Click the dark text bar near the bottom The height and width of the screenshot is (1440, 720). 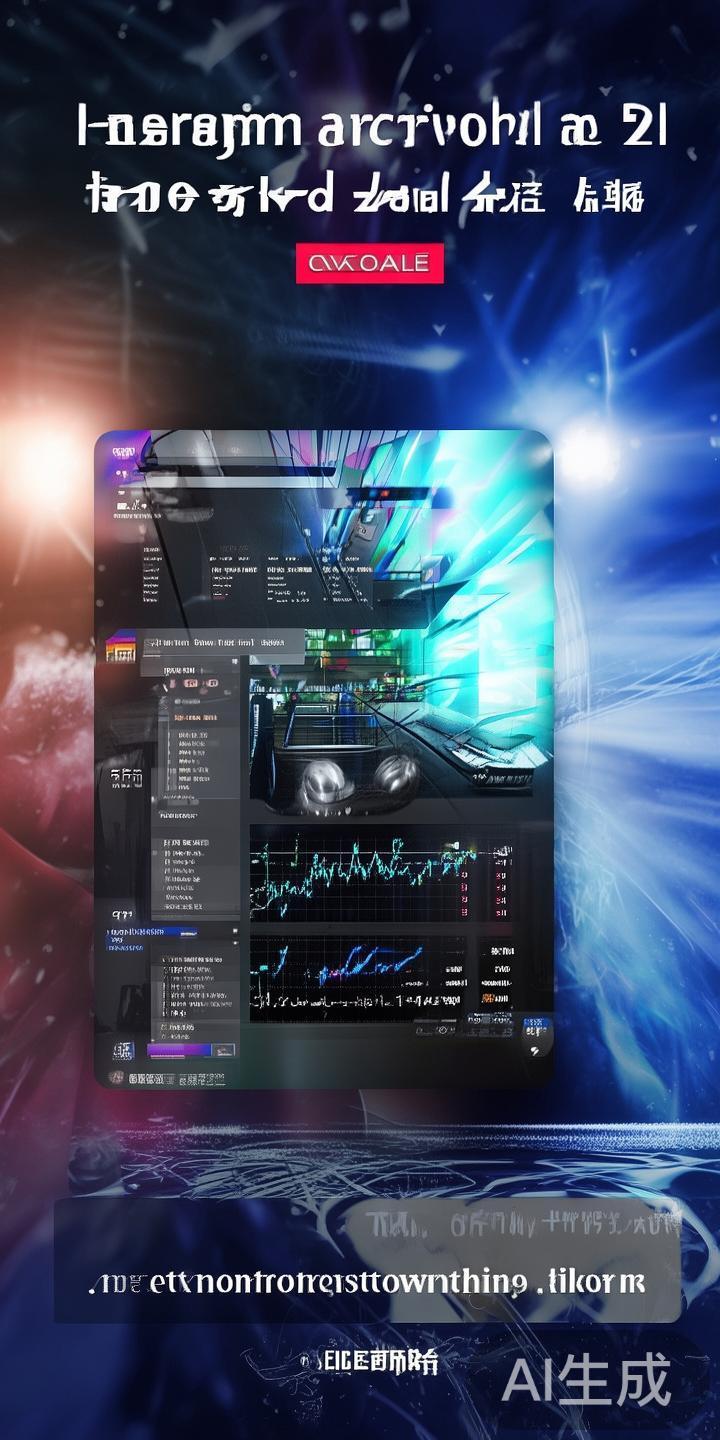point(367,1281)
